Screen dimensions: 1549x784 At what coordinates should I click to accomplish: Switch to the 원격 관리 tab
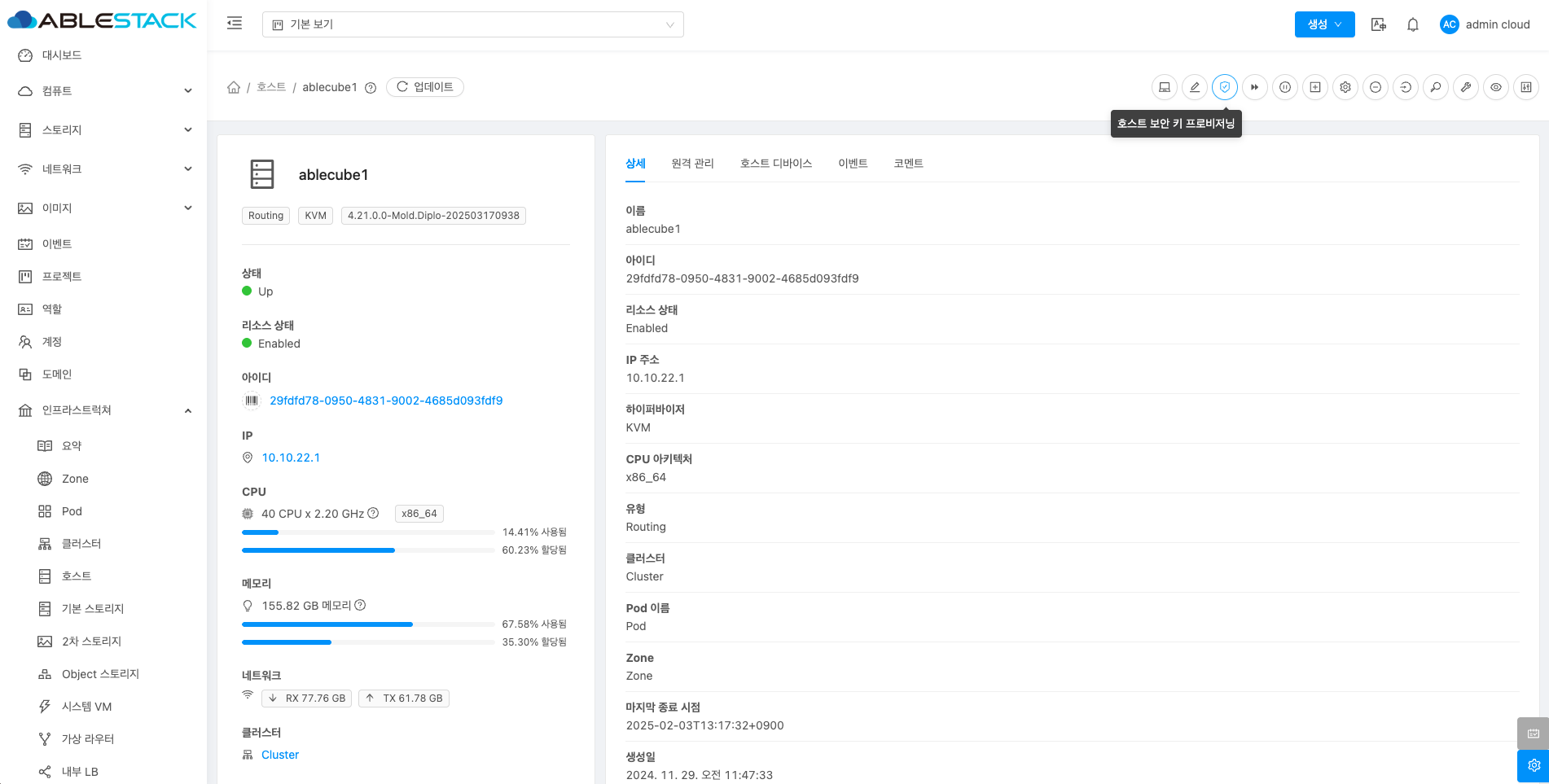point(692,164)
